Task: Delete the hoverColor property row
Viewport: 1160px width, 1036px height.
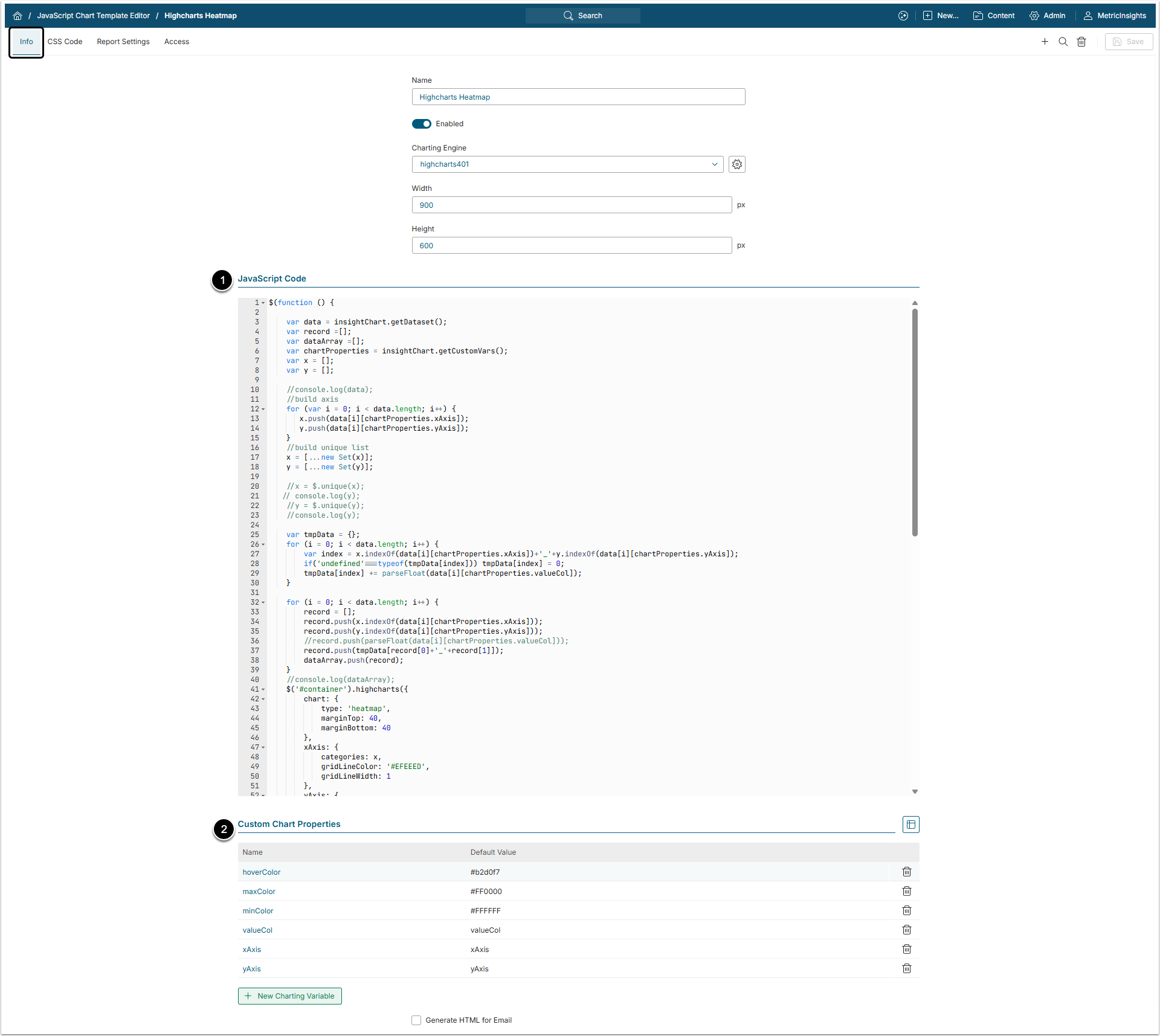Action: click(906, 872)
